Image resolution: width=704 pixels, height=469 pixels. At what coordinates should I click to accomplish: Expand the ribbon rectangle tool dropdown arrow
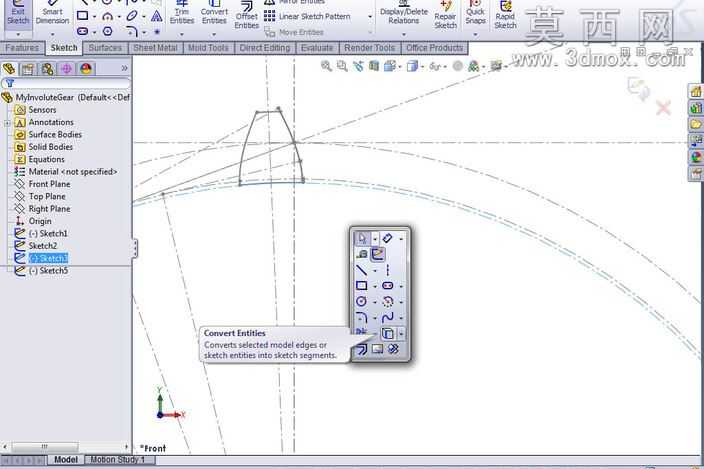[x=94, y=17]
